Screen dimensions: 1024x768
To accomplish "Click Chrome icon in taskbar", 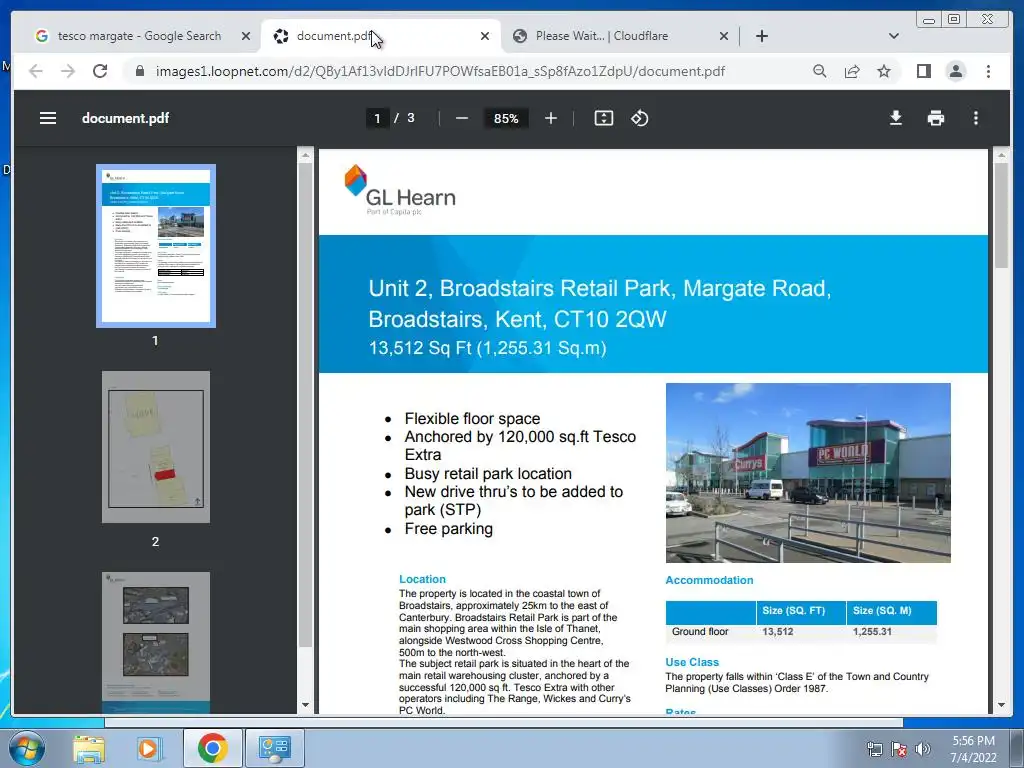I will point(212,748).
